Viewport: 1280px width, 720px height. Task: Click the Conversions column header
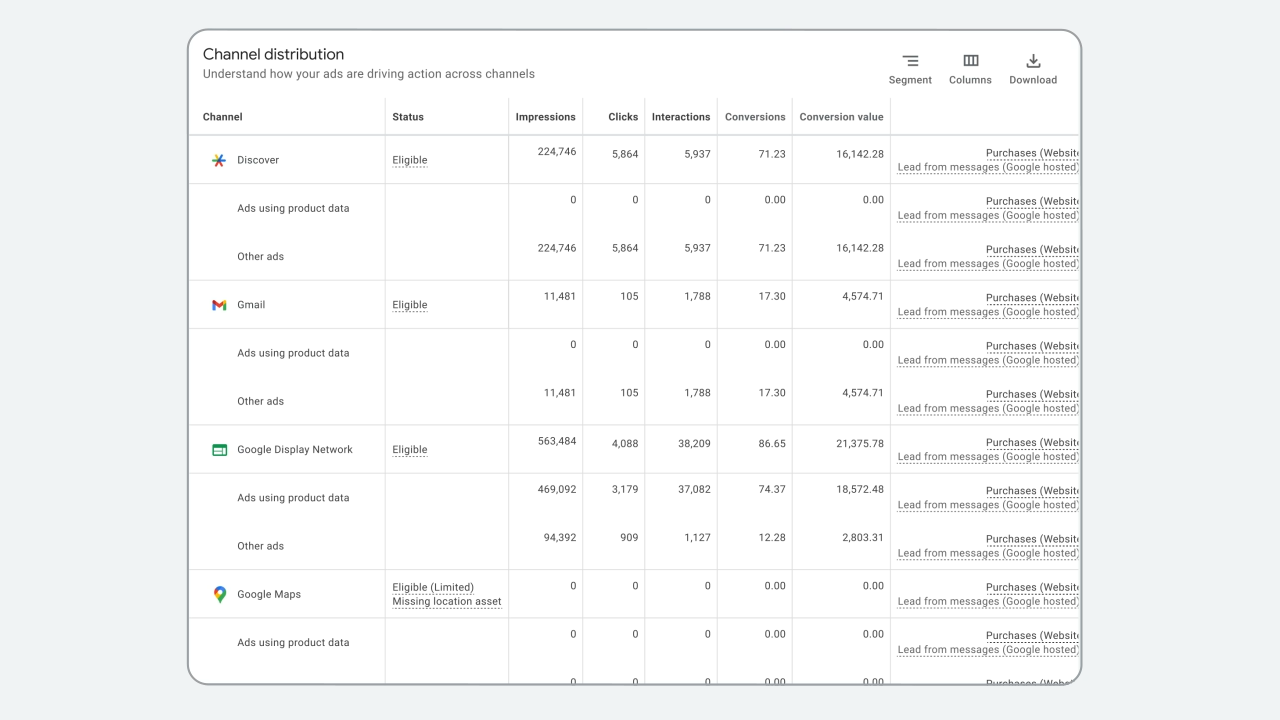pyautogui.click(x=755, y=117)
